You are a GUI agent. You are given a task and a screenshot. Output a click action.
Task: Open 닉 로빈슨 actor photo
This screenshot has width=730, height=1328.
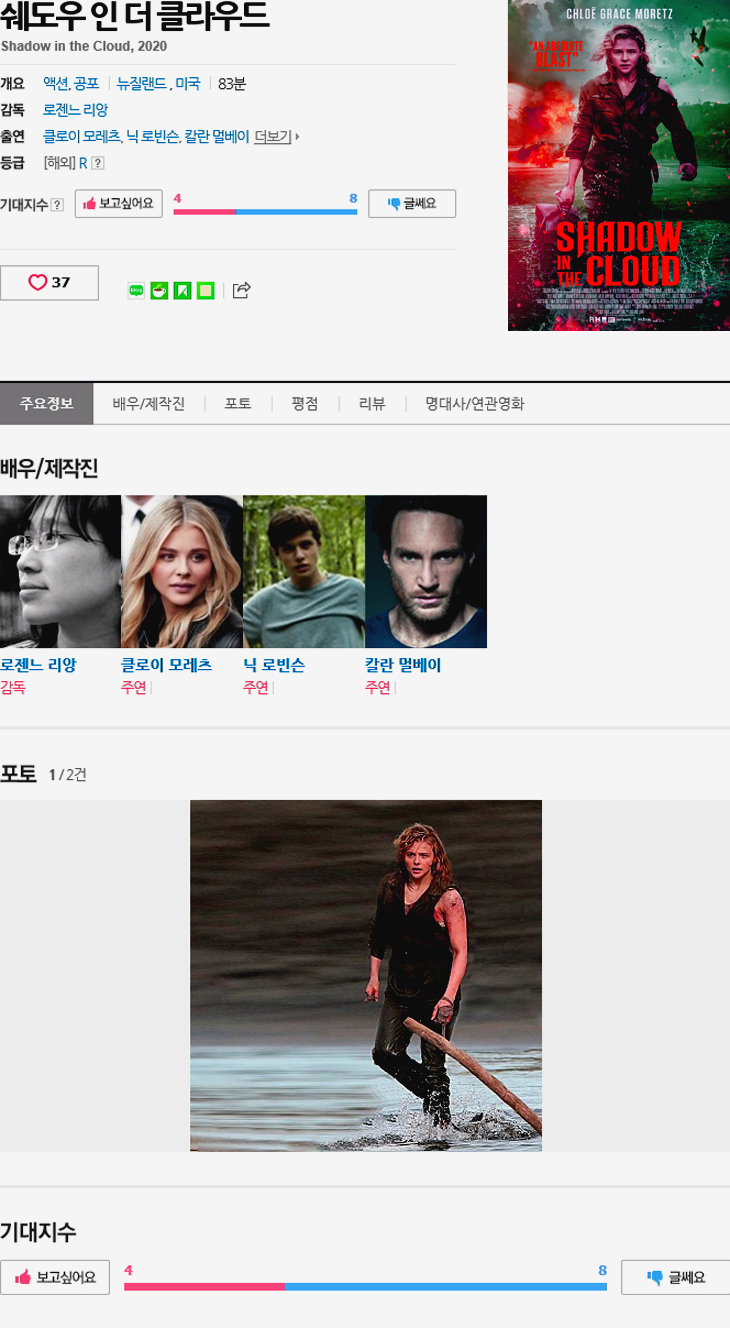point(304,572)
